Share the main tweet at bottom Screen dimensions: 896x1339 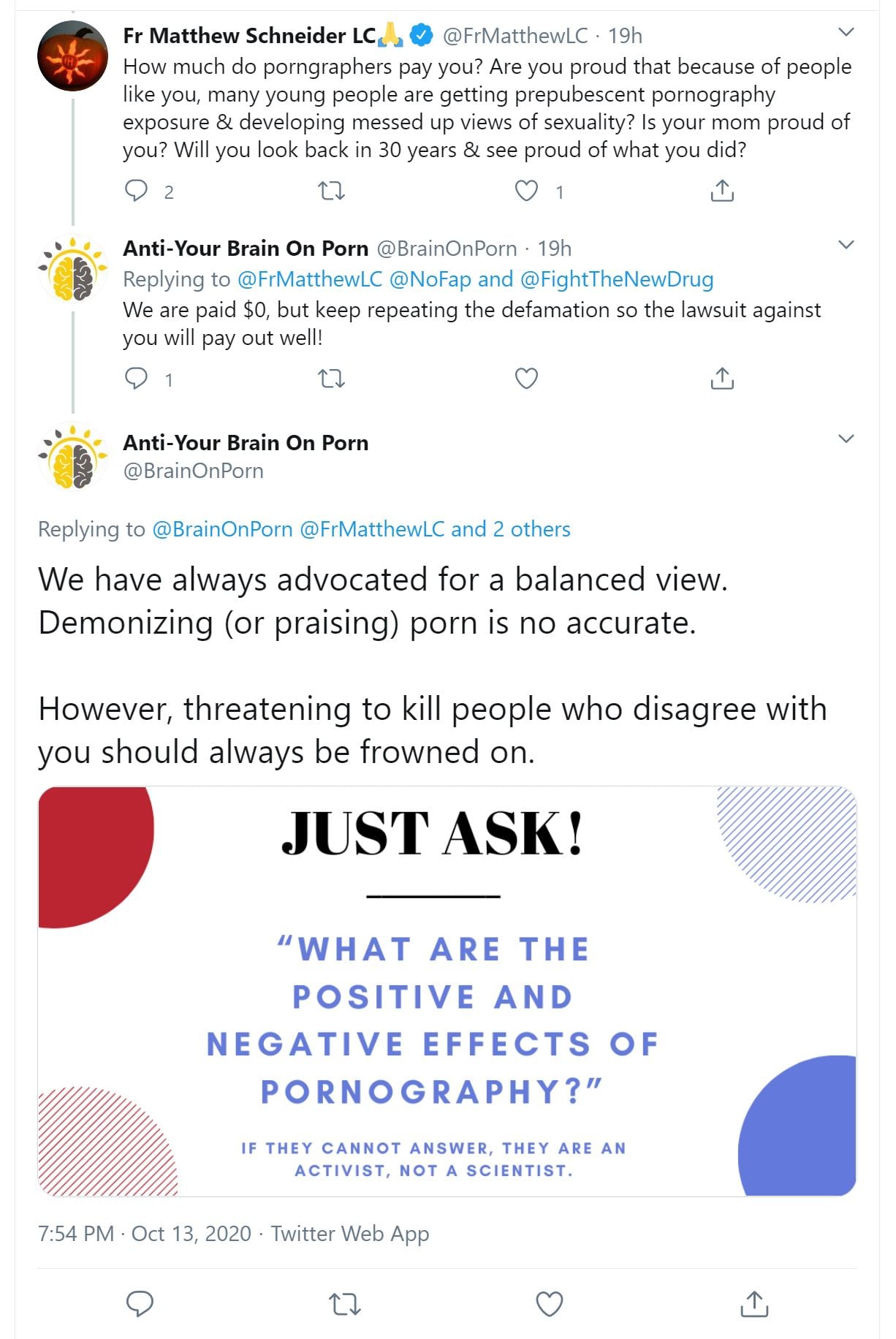pyautogui.click(x=754, y=1304)
